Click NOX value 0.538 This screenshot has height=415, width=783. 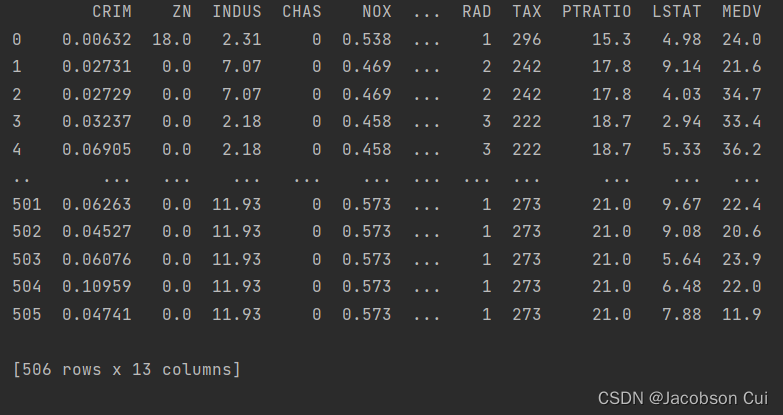(367, 39)
